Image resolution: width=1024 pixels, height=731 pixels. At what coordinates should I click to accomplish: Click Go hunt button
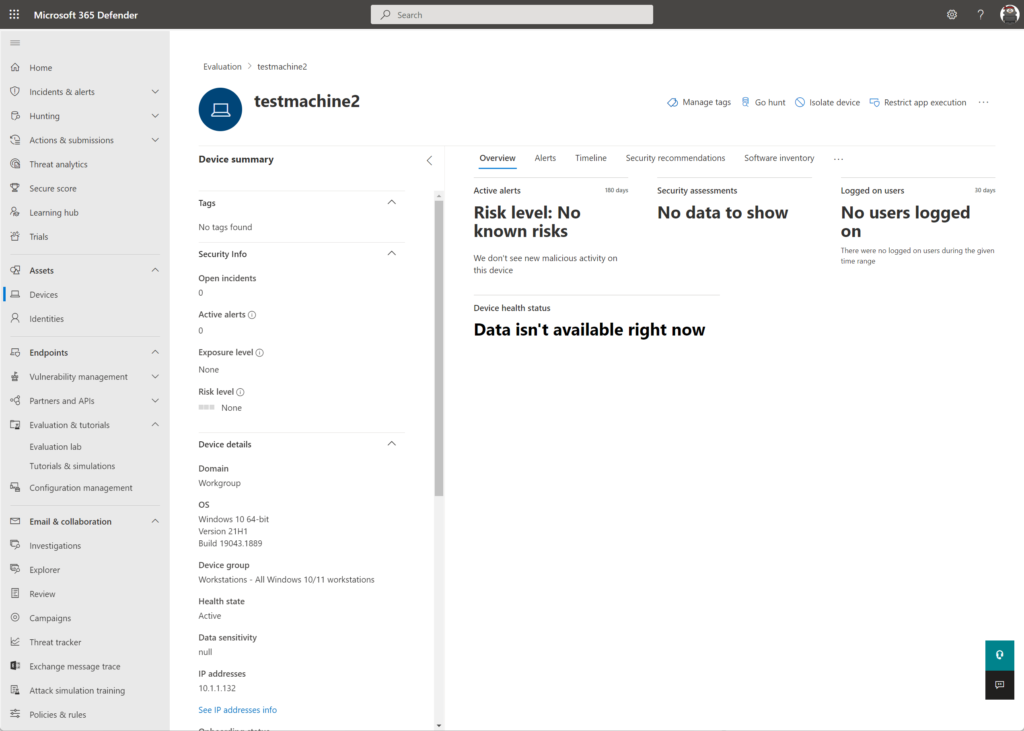[763, 103]
